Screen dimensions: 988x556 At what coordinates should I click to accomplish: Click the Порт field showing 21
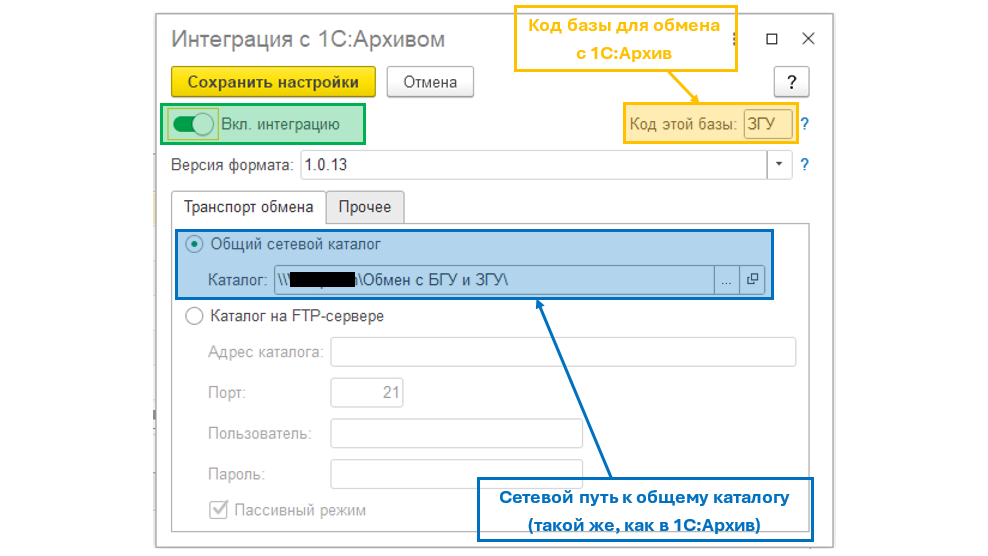[x=367, y=392]
